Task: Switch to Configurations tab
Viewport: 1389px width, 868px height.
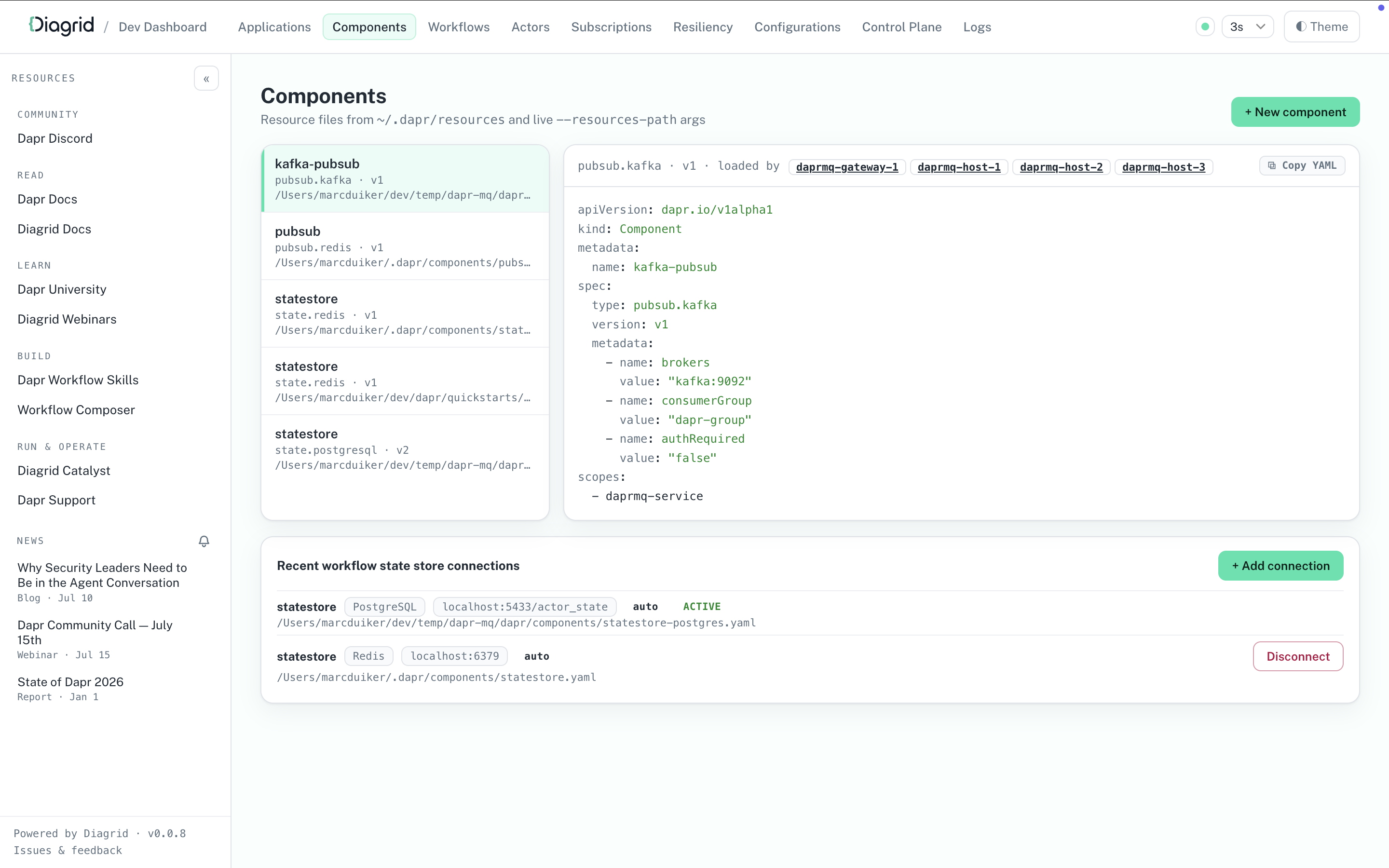Action: point(797,27)
